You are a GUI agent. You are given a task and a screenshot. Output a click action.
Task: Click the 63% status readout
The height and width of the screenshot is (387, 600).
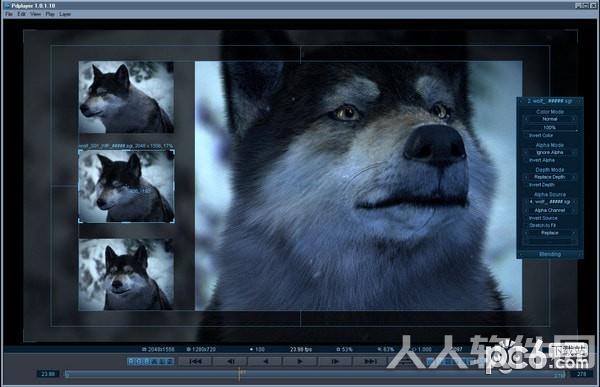click(x=386, y=349)
